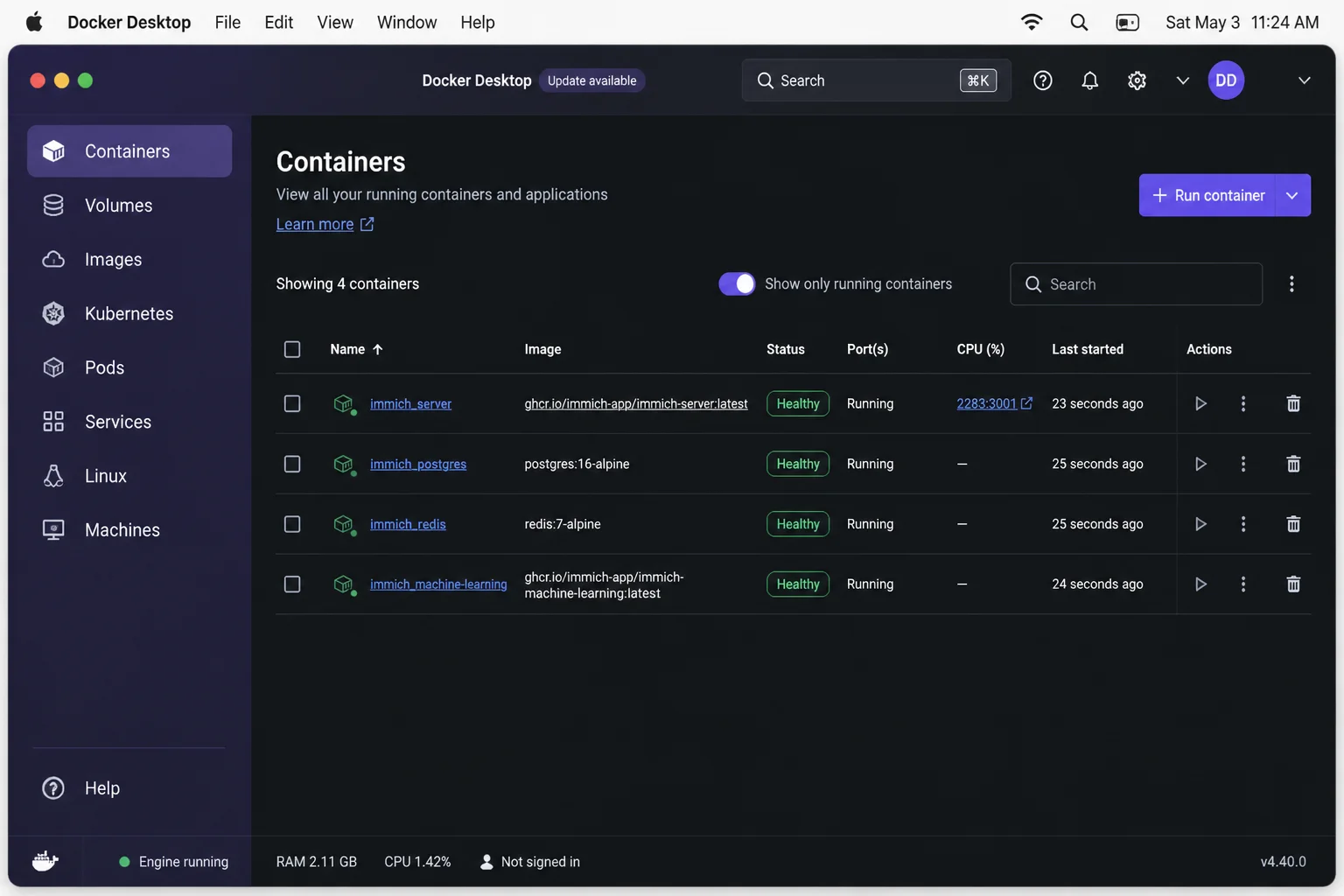Start the immich_postgres container with play icon

pos(1200,464)
